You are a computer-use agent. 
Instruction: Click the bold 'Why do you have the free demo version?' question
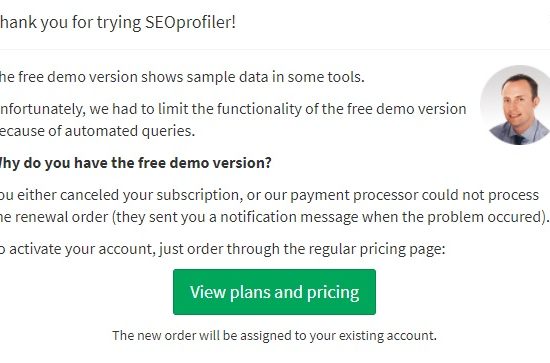point(135,163)
